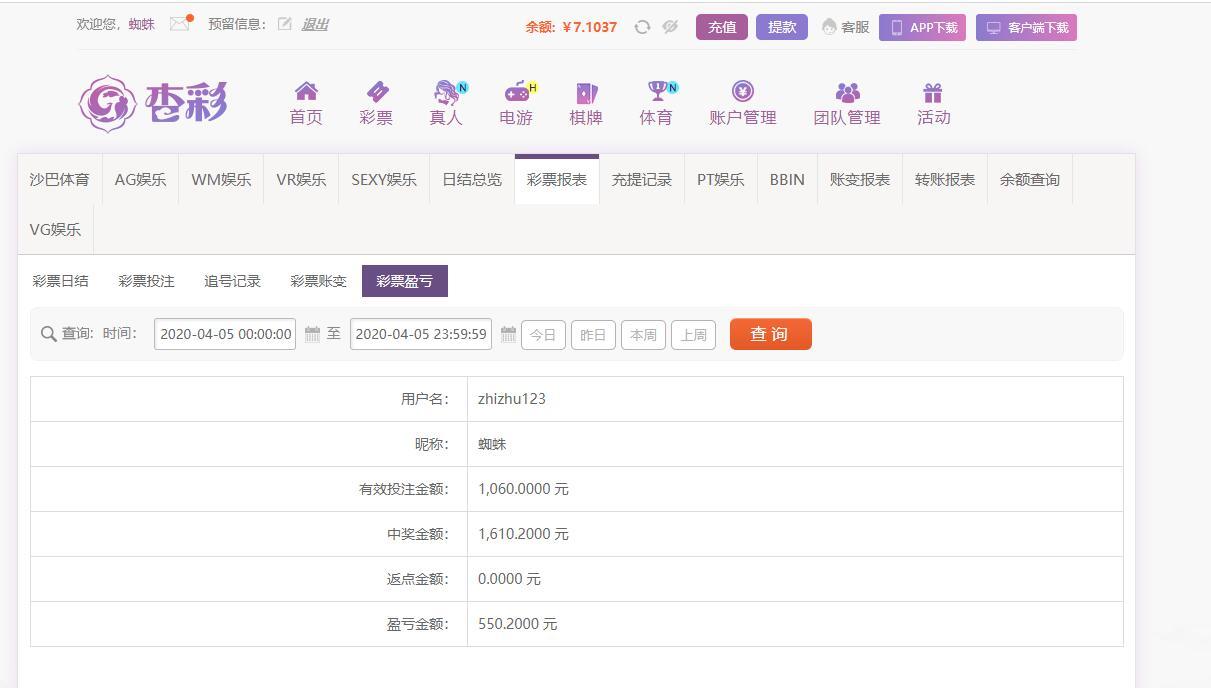
Task: Click the edit reserved info icon
Action: point(285,24)
